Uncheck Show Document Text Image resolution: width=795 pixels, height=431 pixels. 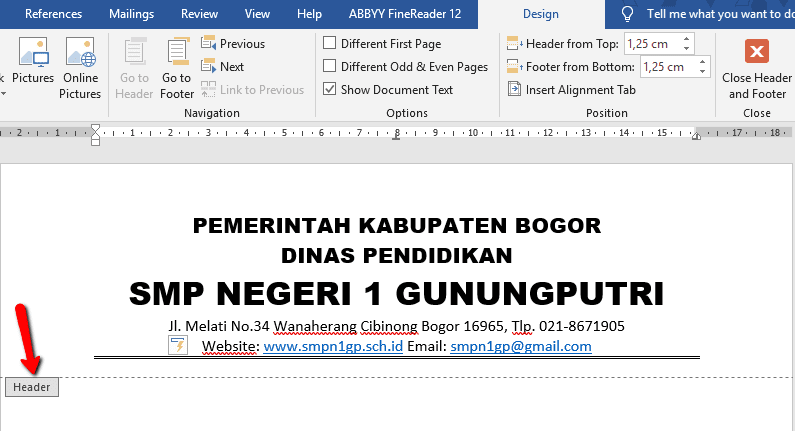(x=330, y=89)
